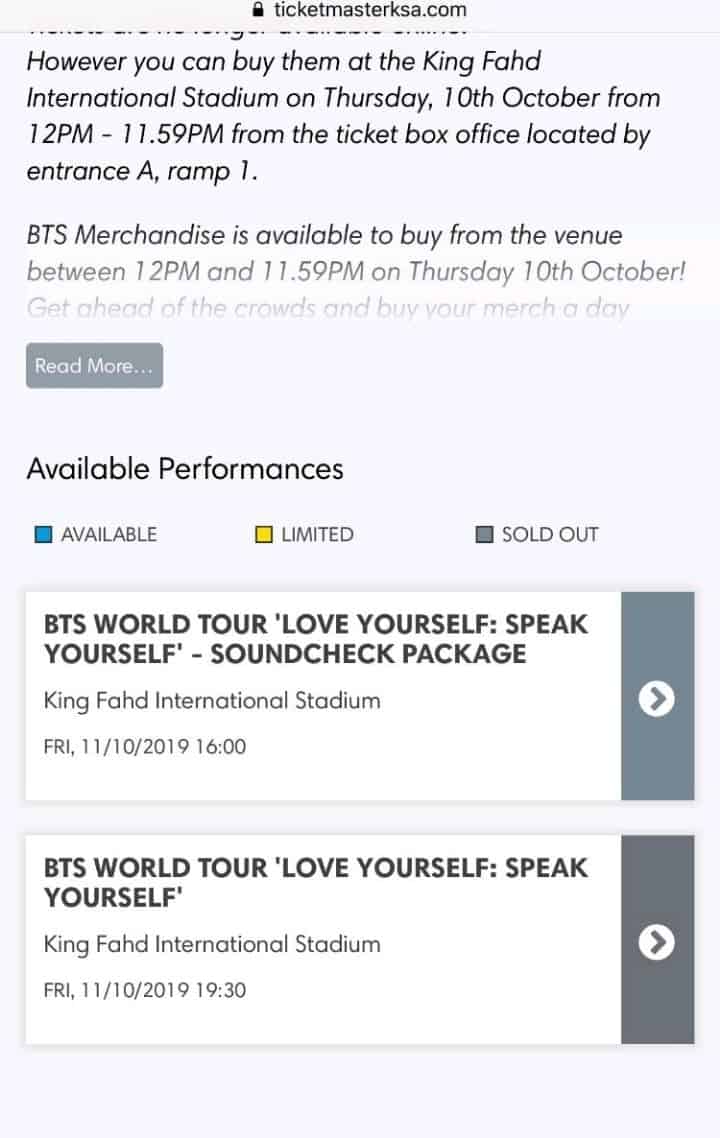Click the SOLD OUT legend label
The height and width of the screenshot is (1138, 720).
pyautogui.click(x=550, y=535)
